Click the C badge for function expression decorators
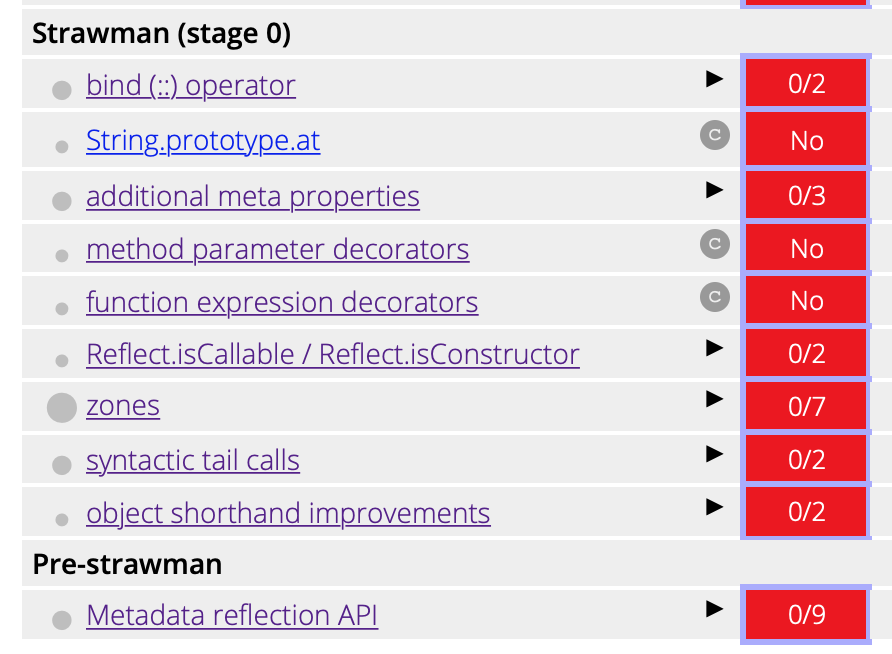 point(715,296)
